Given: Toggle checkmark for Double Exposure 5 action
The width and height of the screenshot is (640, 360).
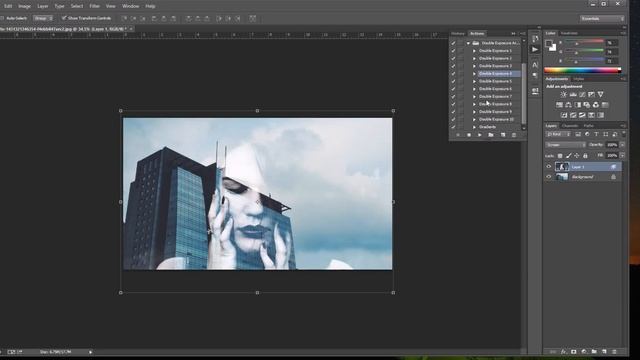Looking at the screenshot, I should click(x=453, y=81).
